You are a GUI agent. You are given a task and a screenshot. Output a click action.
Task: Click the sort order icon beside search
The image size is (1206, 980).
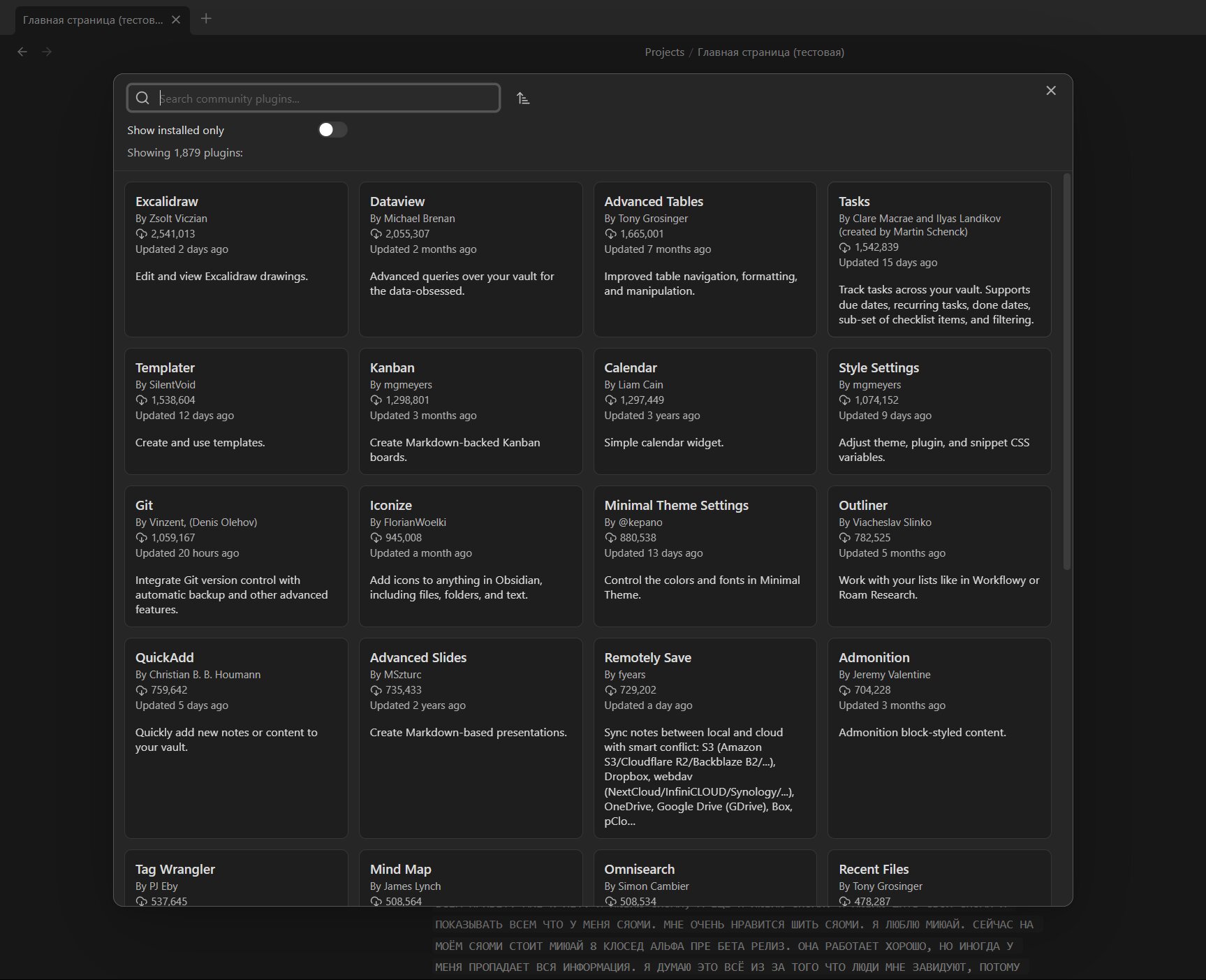(523, 98)
